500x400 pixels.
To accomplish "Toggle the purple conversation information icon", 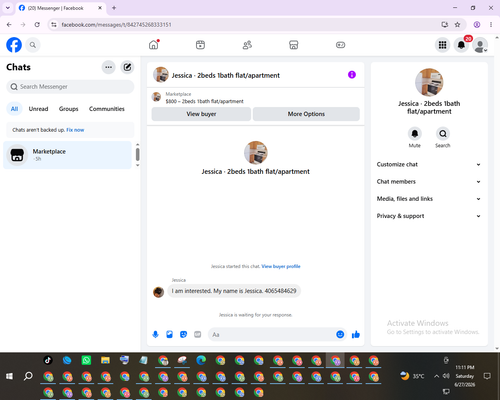I will [x=352, y=75].
